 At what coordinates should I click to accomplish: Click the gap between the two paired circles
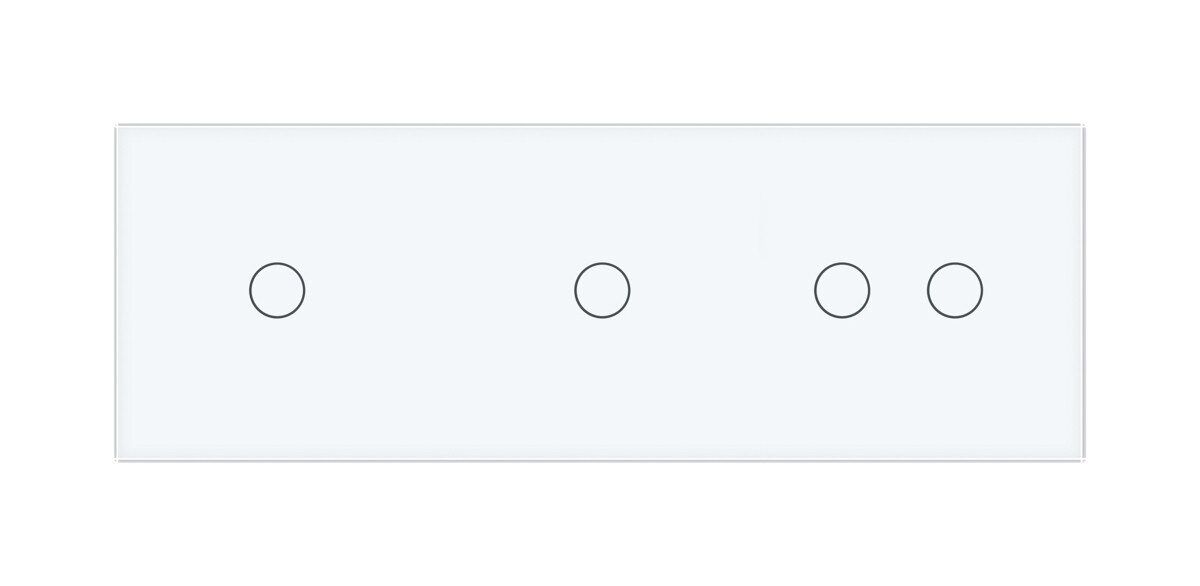(x=898, y=291)
